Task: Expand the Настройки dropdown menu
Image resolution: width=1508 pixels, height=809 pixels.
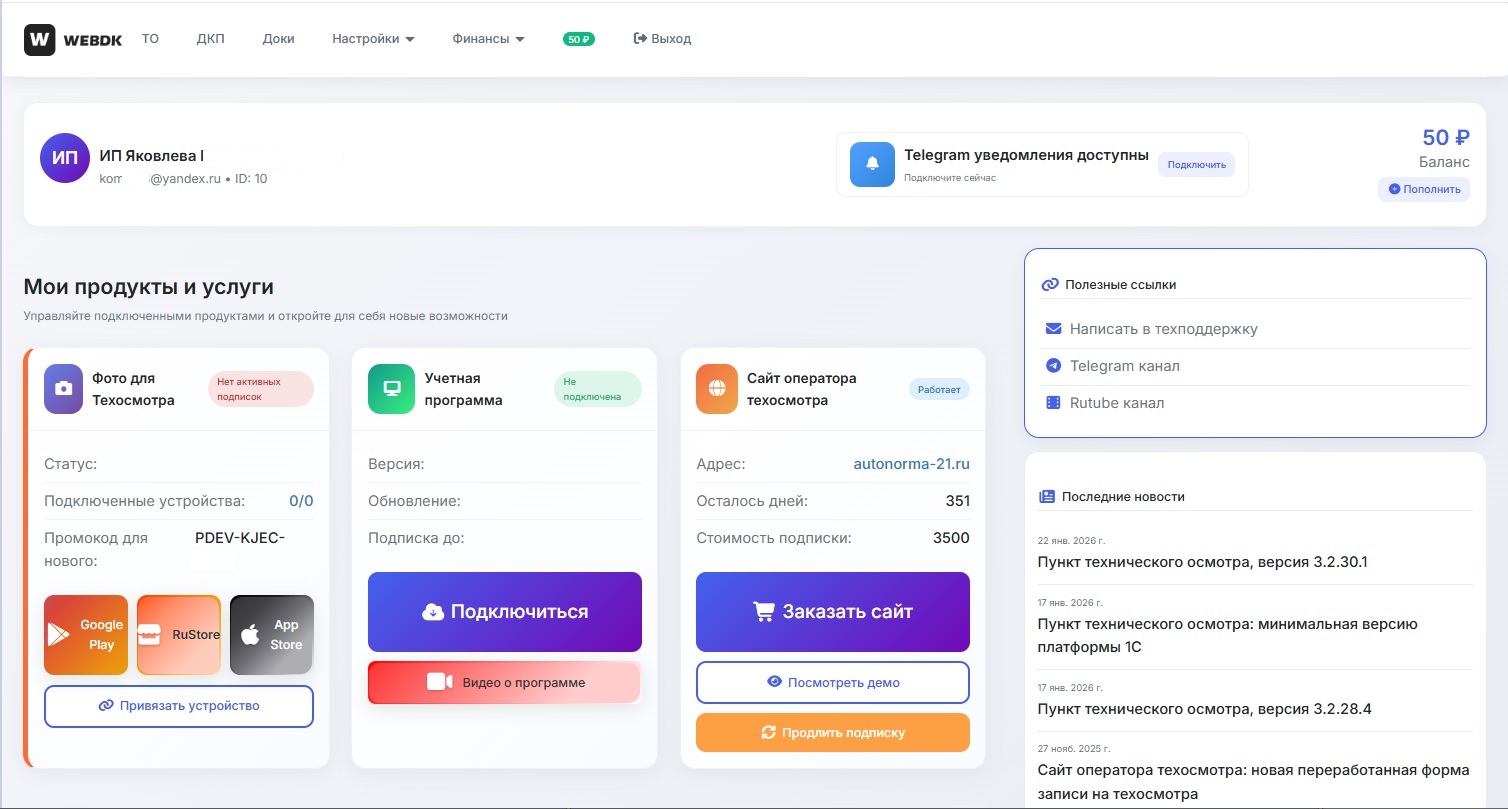Action: [x=373, y=39]
